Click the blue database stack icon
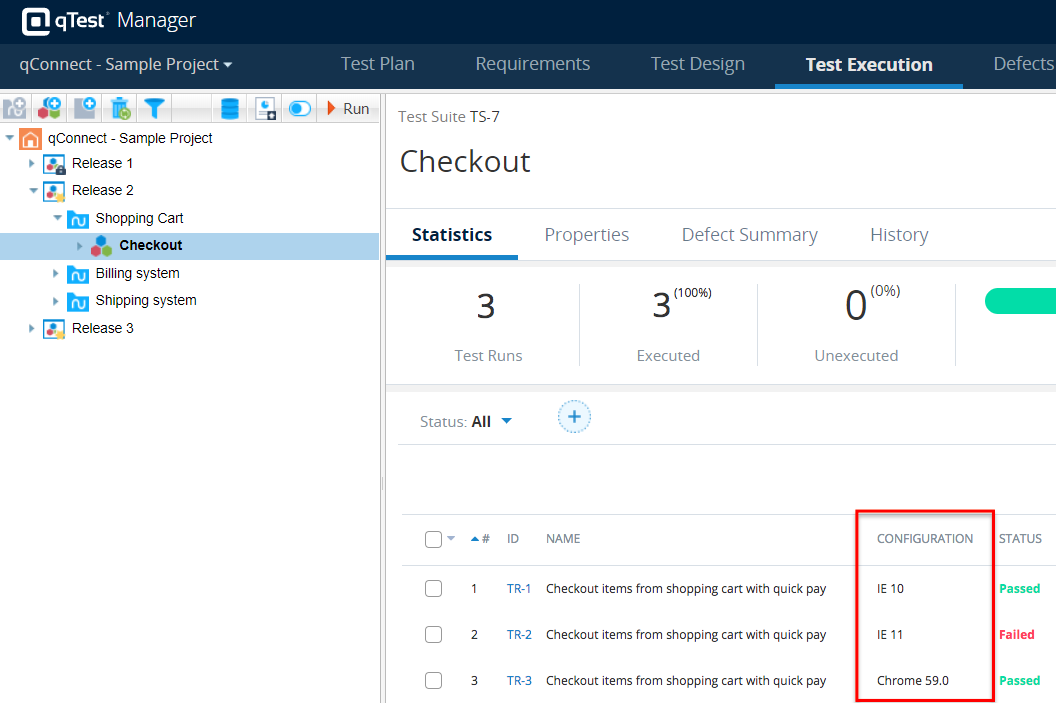 230,108
